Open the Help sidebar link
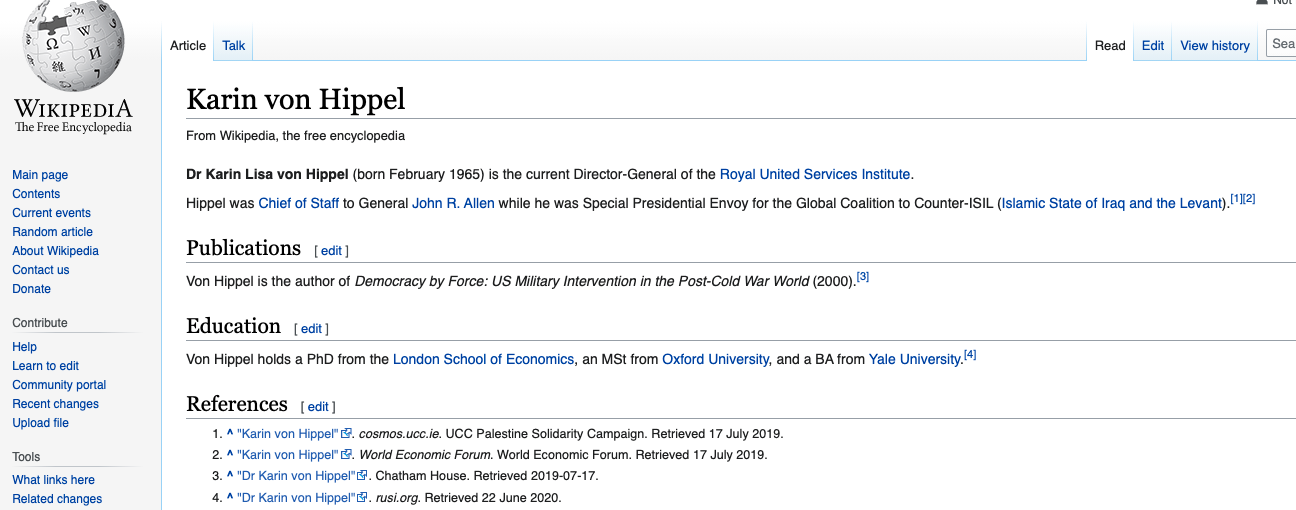This screenshot has width=1296, height=510. tap(24, 347)
